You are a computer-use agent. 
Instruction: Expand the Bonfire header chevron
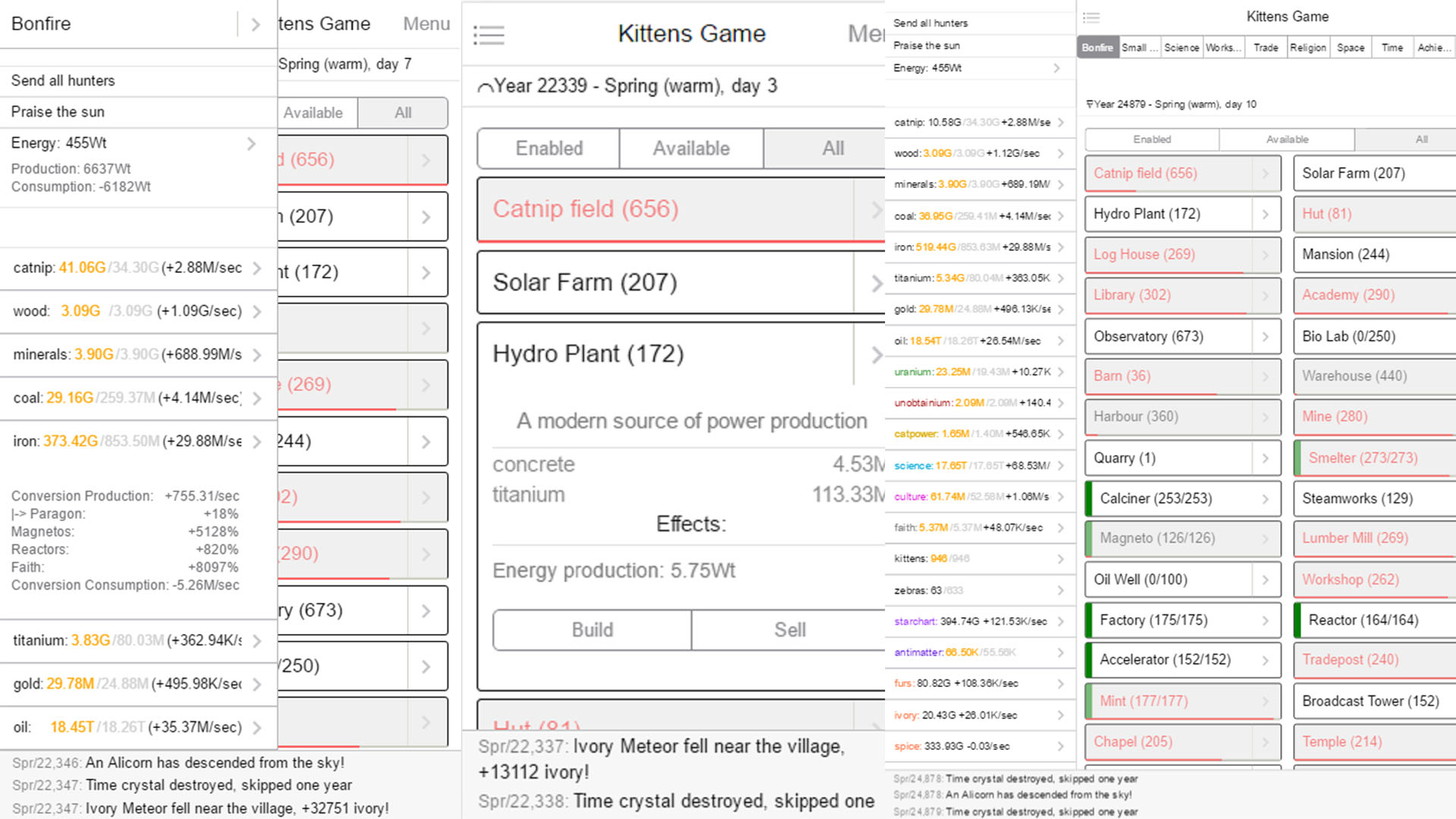(x=256, y=24)
